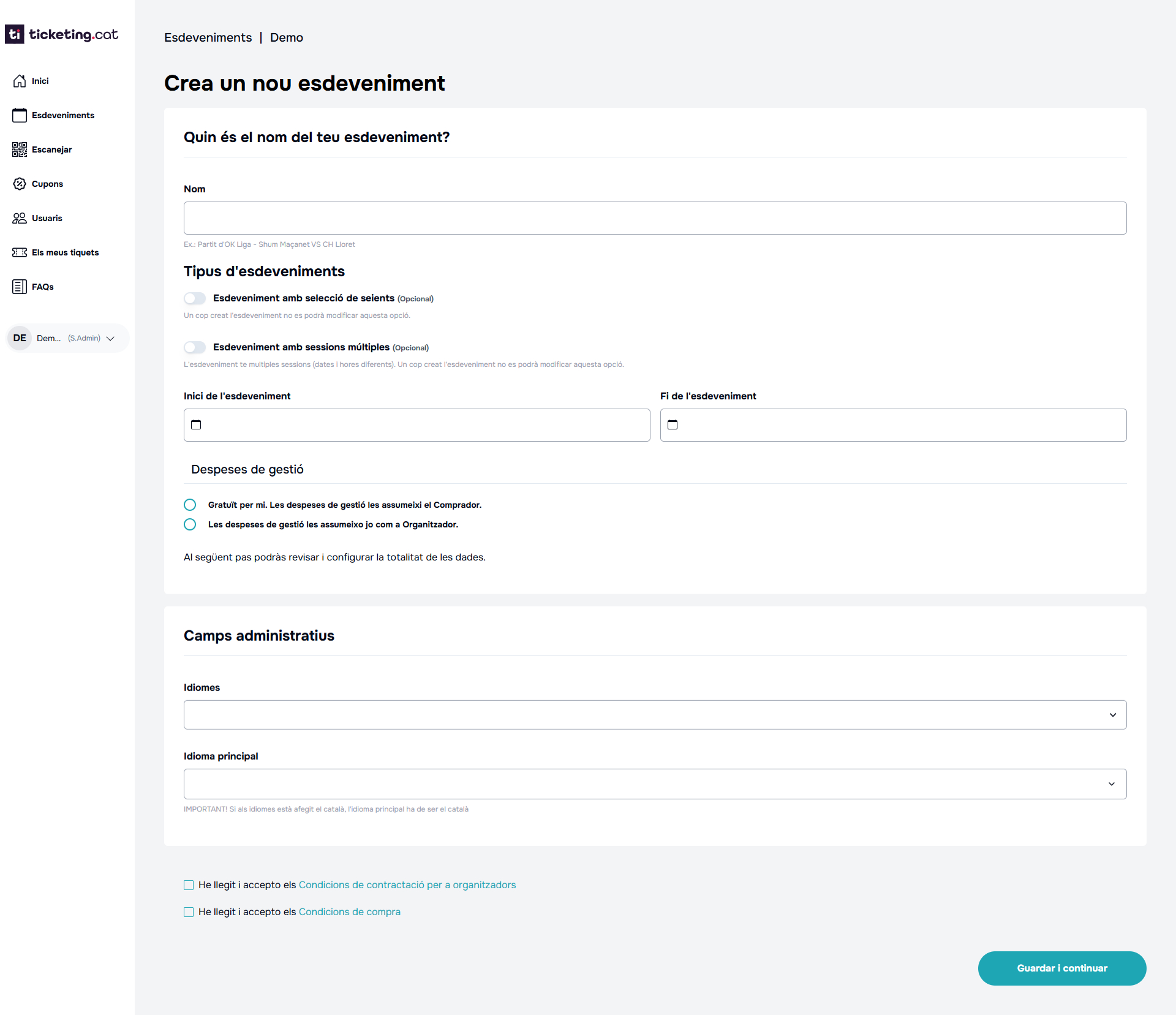Open the Usuaris users icon
1176x1015 pixels.
click(20, 217)
